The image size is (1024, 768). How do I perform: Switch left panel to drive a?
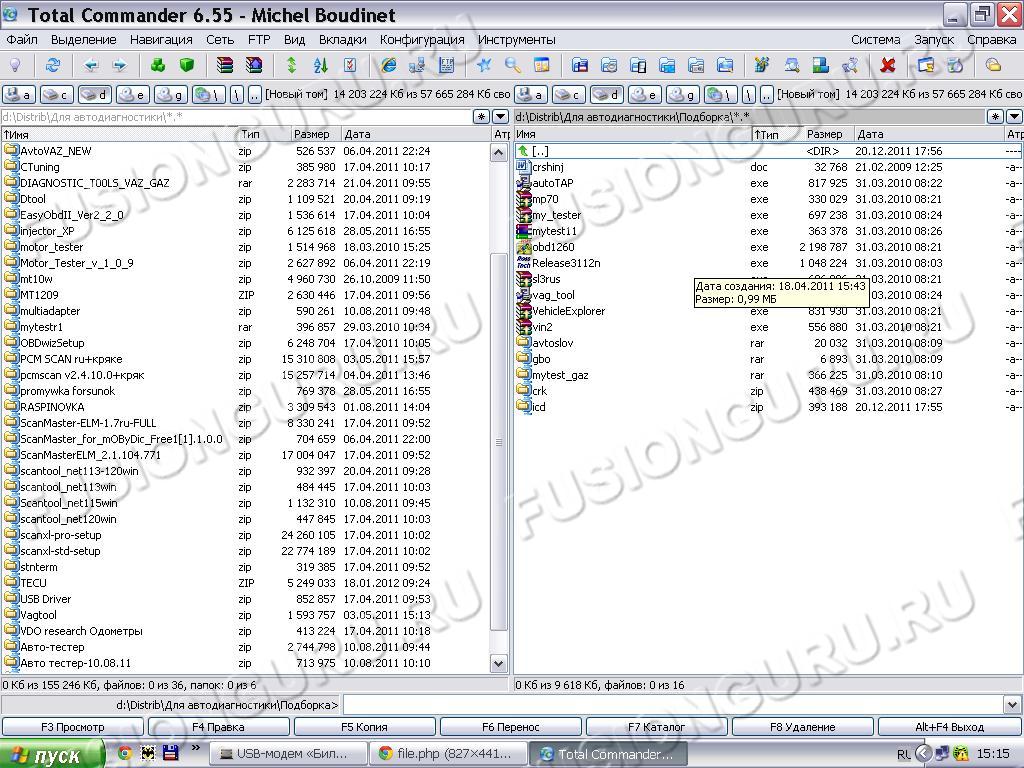(x=18, y=95)
